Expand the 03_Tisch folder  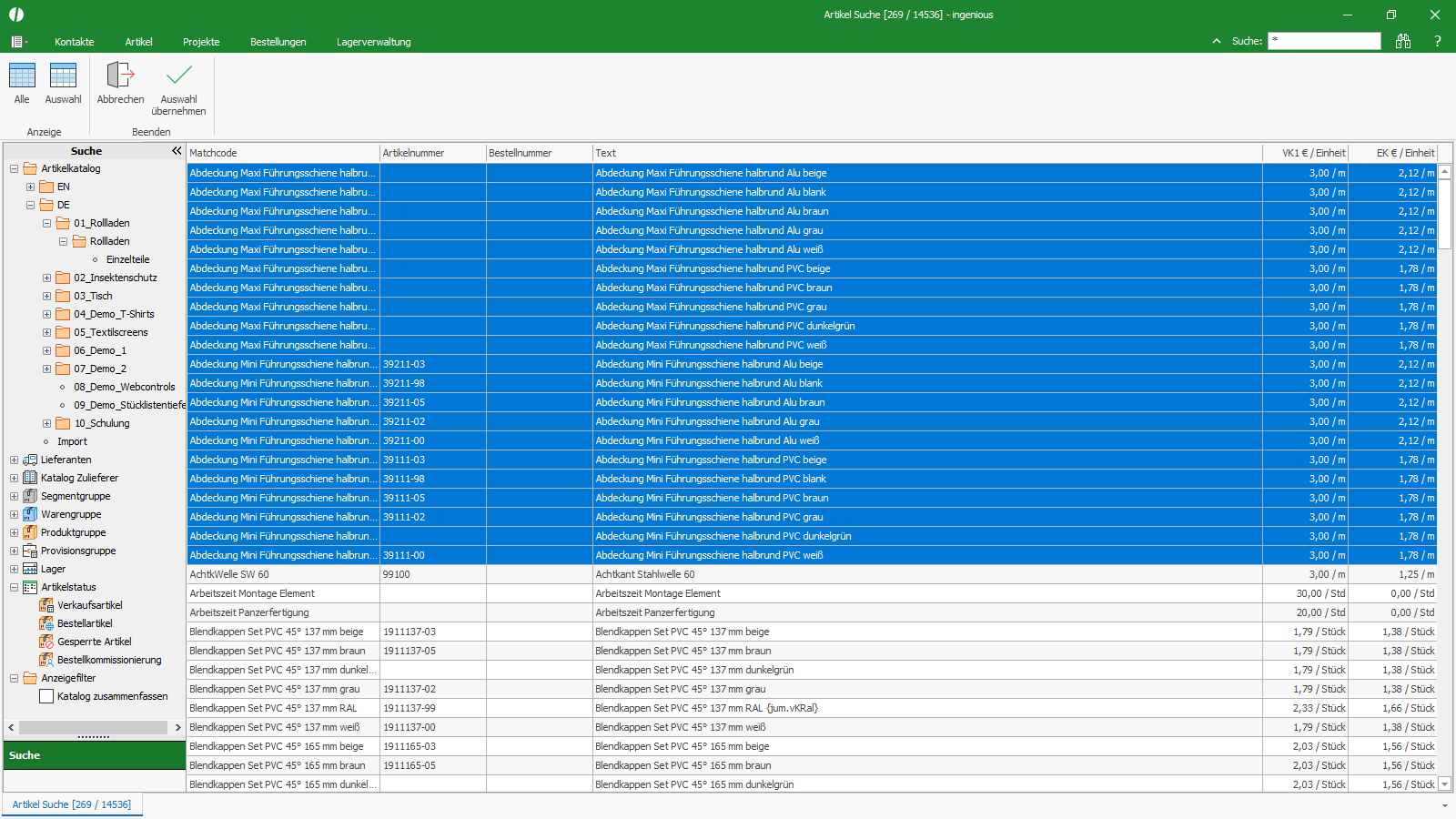click(46, 296)
